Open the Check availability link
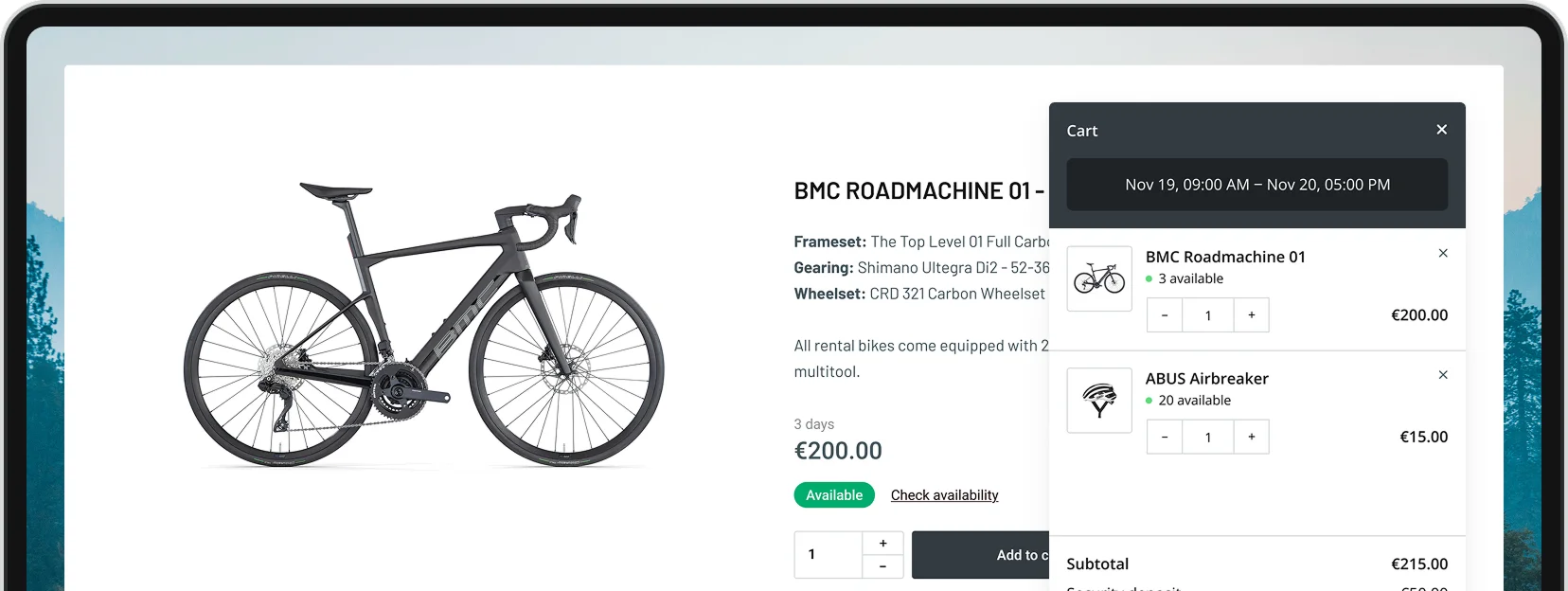 pyautogui.click(x=944, y=495)
